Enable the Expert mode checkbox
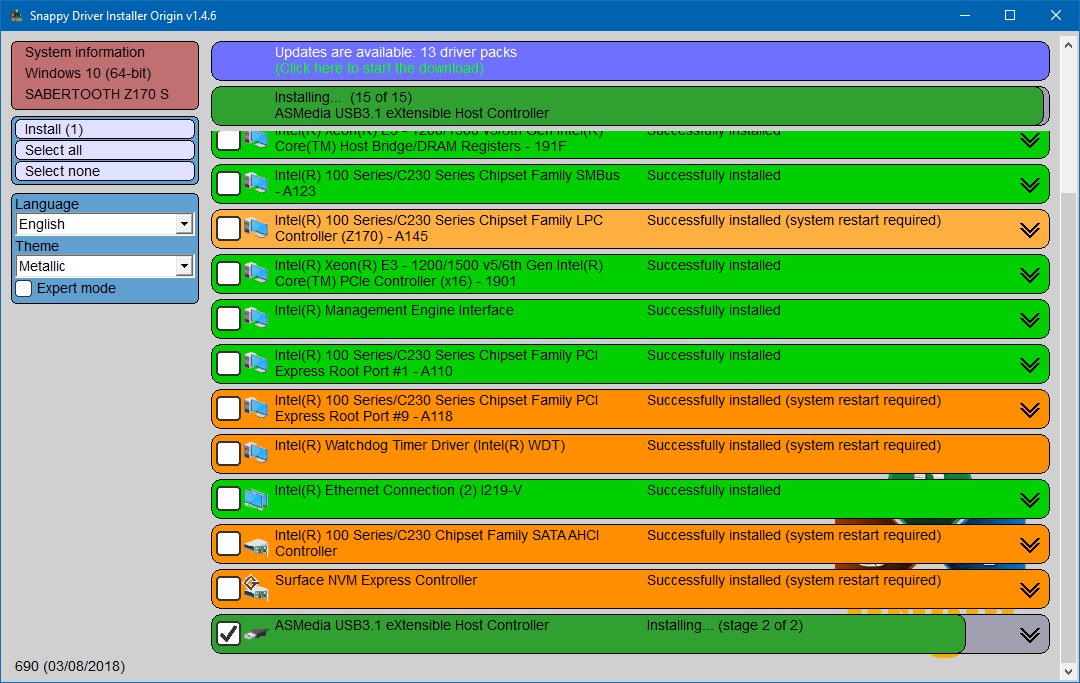Viewport: 1080px width, 683px height. click(x=24, y=288)
